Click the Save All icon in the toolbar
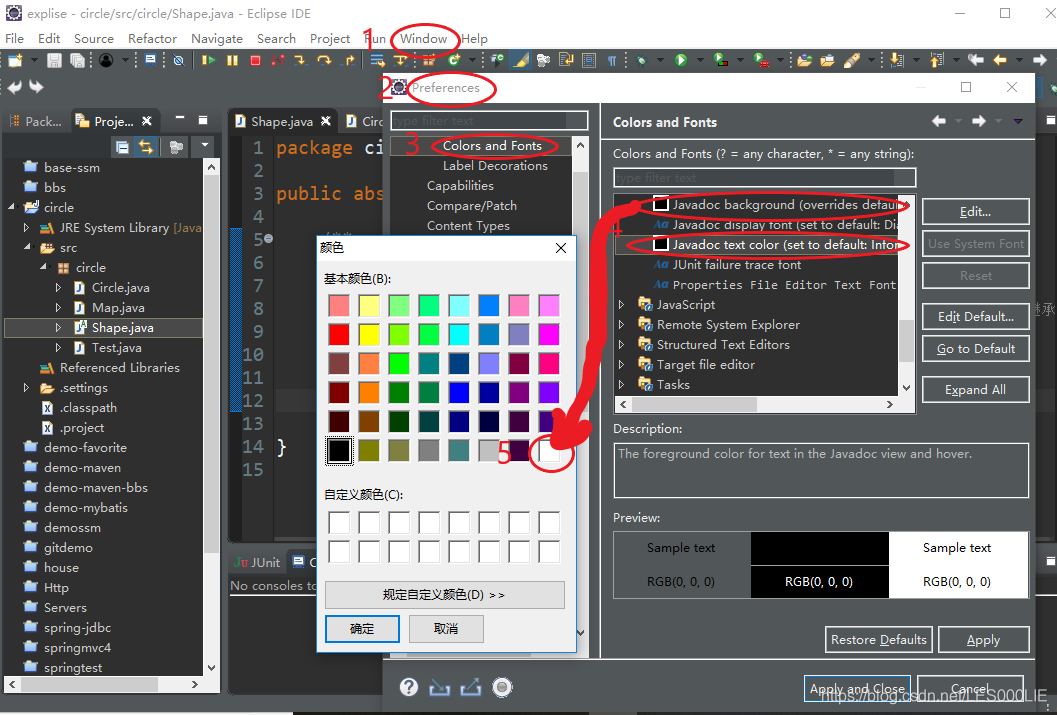The image size is (1057, 715). (x=78, y=61)
